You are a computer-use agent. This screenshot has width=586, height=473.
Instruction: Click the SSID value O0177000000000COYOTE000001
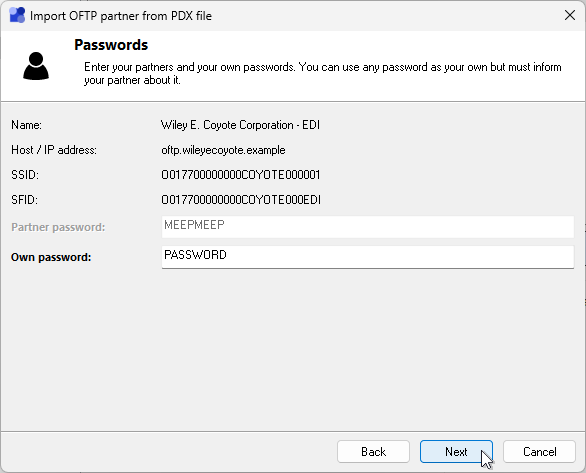tap(241, 175)
